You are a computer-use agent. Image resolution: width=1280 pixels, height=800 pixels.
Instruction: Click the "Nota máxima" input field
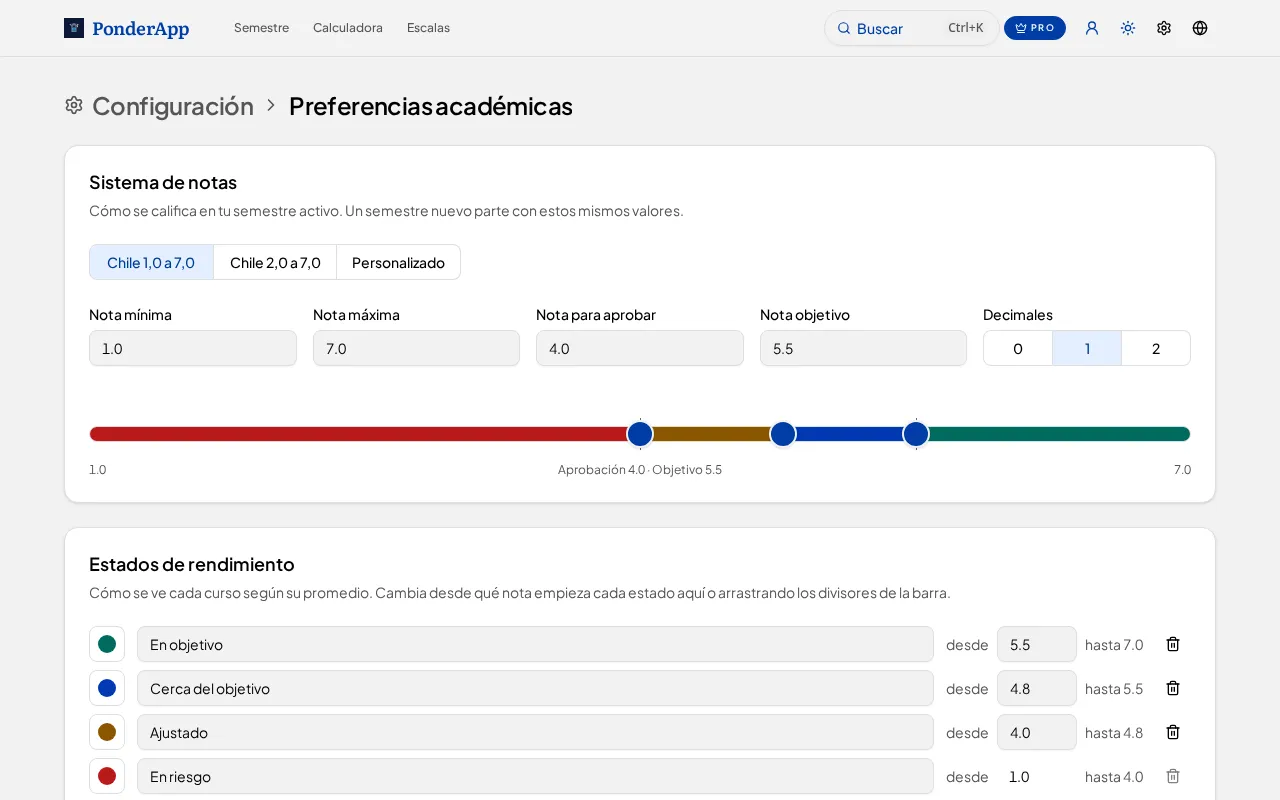pyautogui.click(x=416, y=348)
